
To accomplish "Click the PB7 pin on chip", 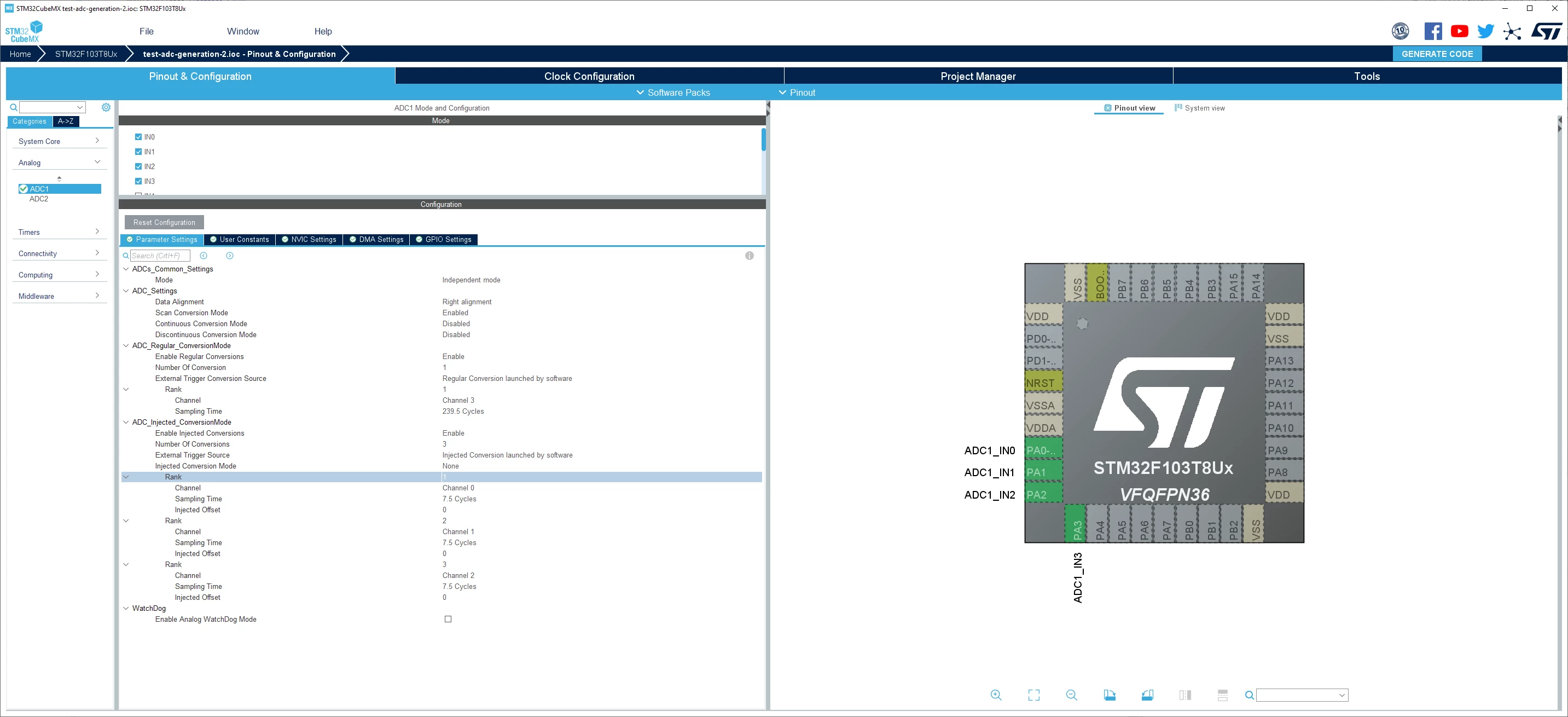I will pos(1120,282).
